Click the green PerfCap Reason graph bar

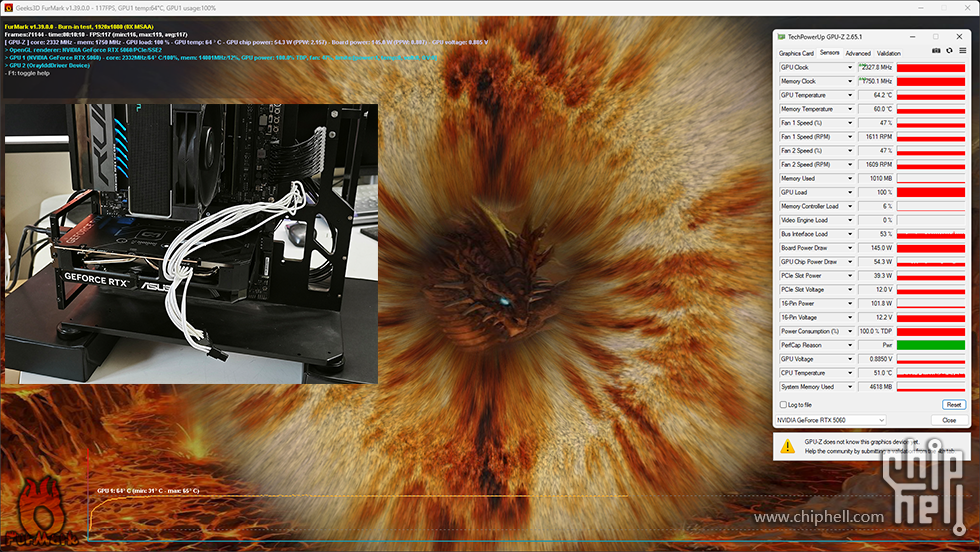(x=931, y=345)
